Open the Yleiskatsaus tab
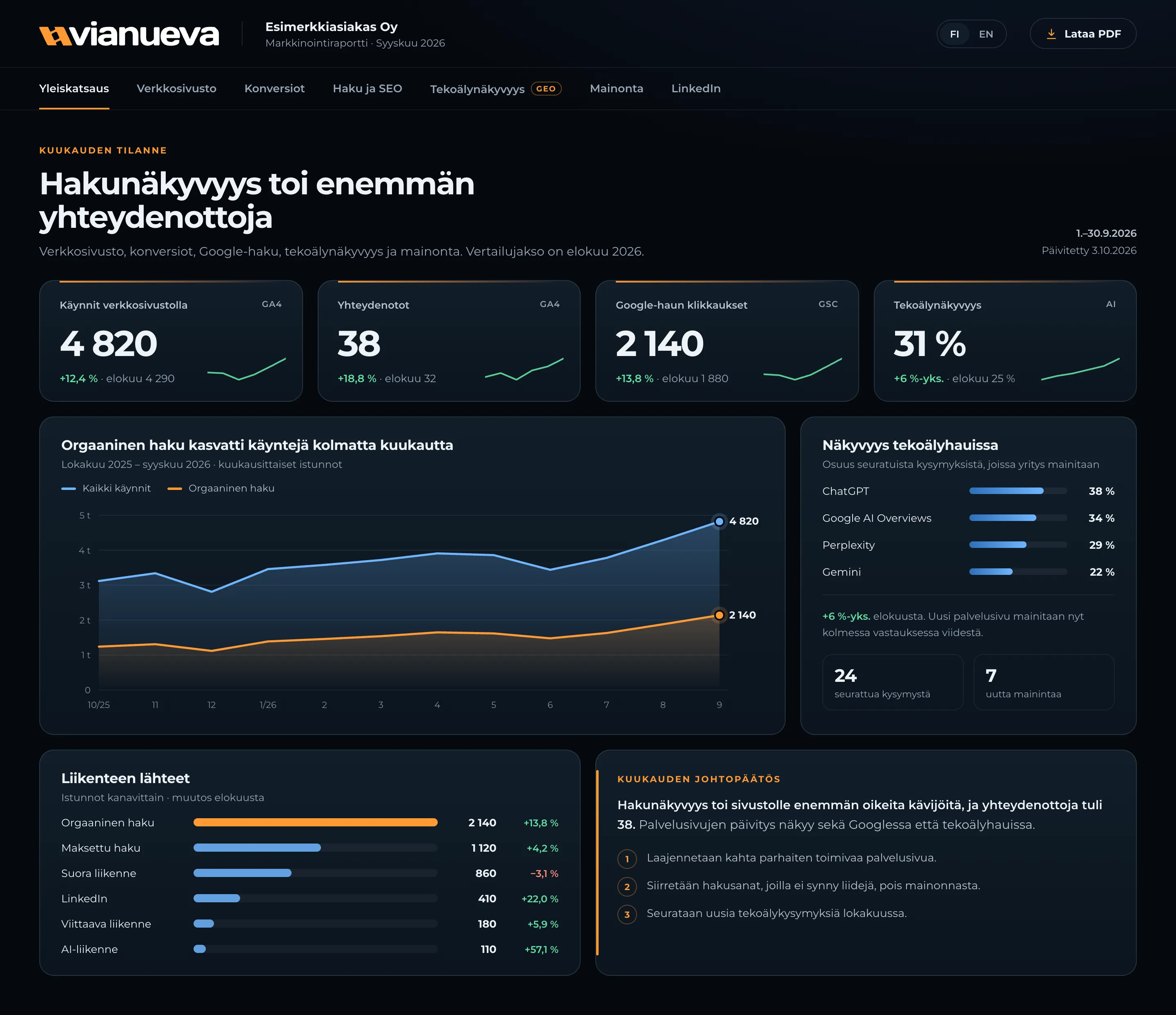The height and width of the screenshot is (1015, 1176). (x=74, y=89)
